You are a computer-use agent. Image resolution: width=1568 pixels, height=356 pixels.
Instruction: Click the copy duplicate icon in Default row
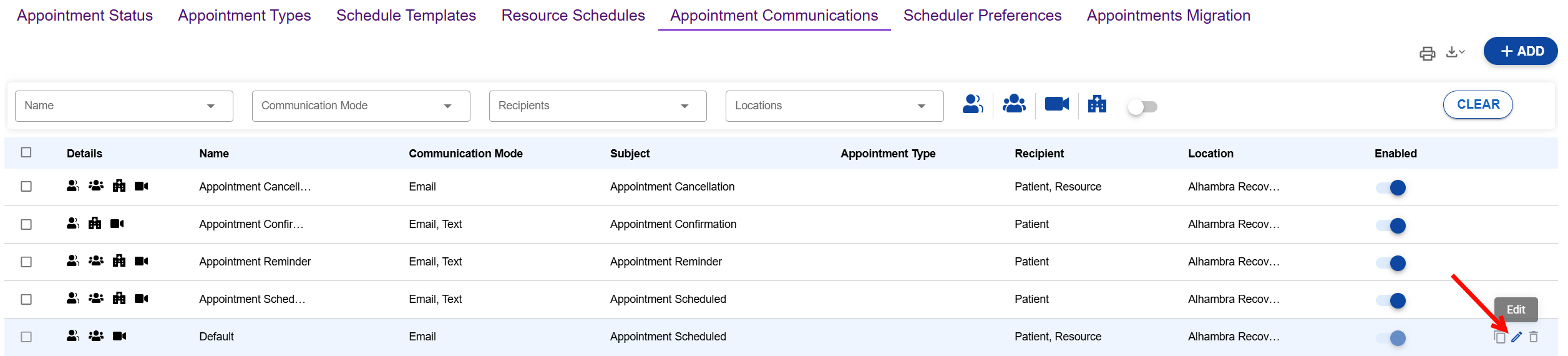[x=1500, y=337]
